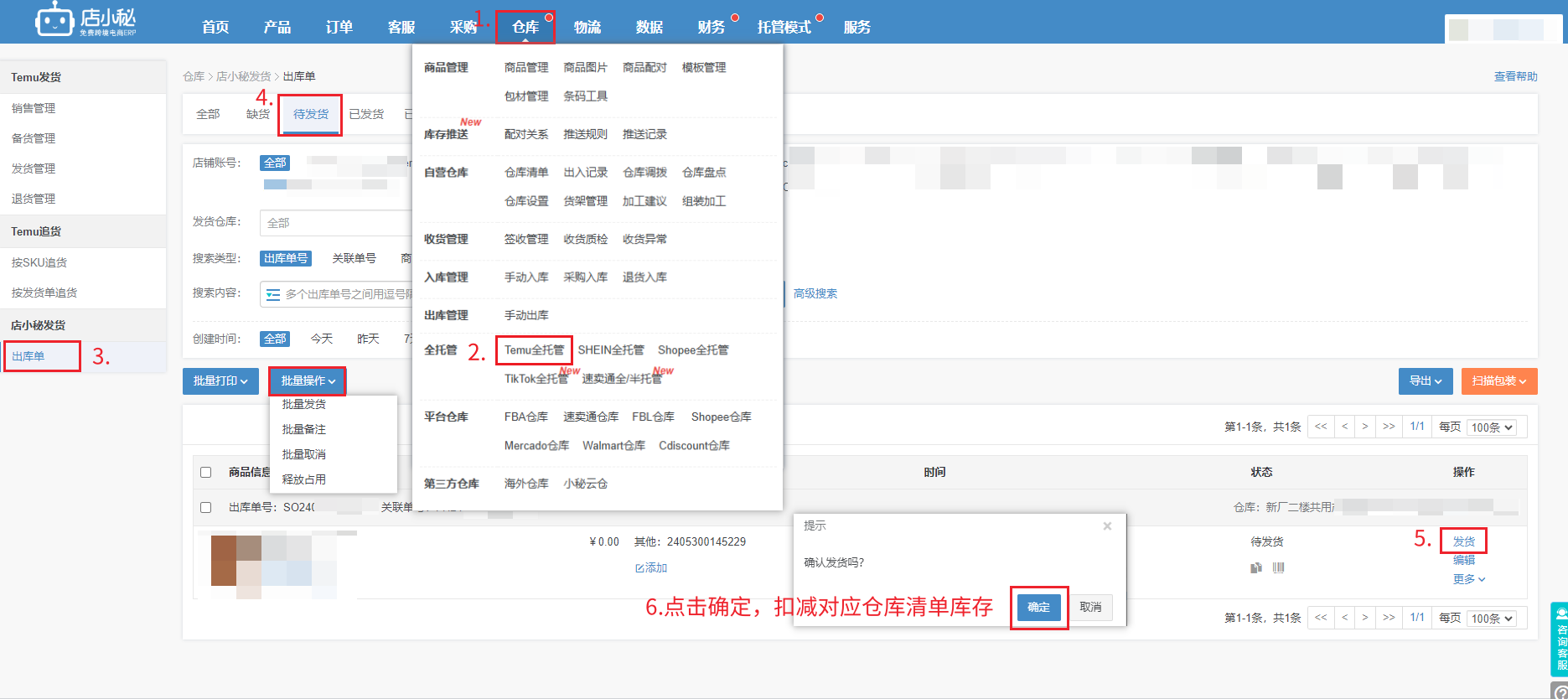Click 店小秘发货 in the breadcrumb

(x=243, y=76)
